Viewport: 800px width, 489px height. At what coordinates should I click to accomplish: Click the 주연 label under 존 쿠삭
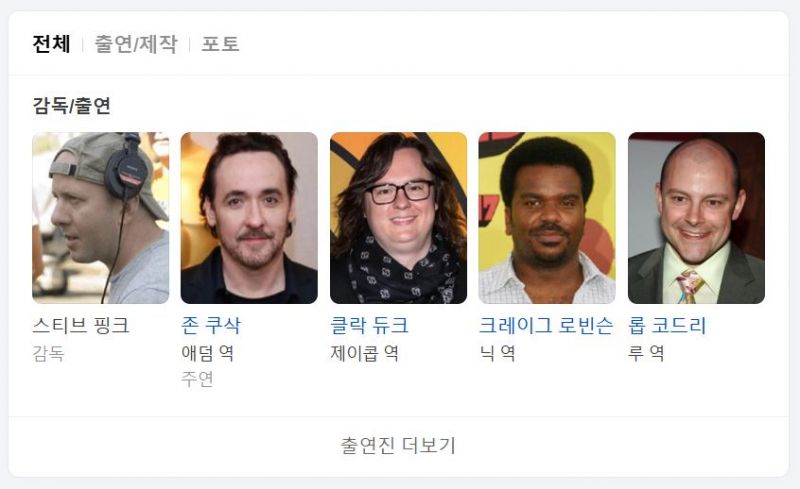pyautogui.click(x=197, y=379)
